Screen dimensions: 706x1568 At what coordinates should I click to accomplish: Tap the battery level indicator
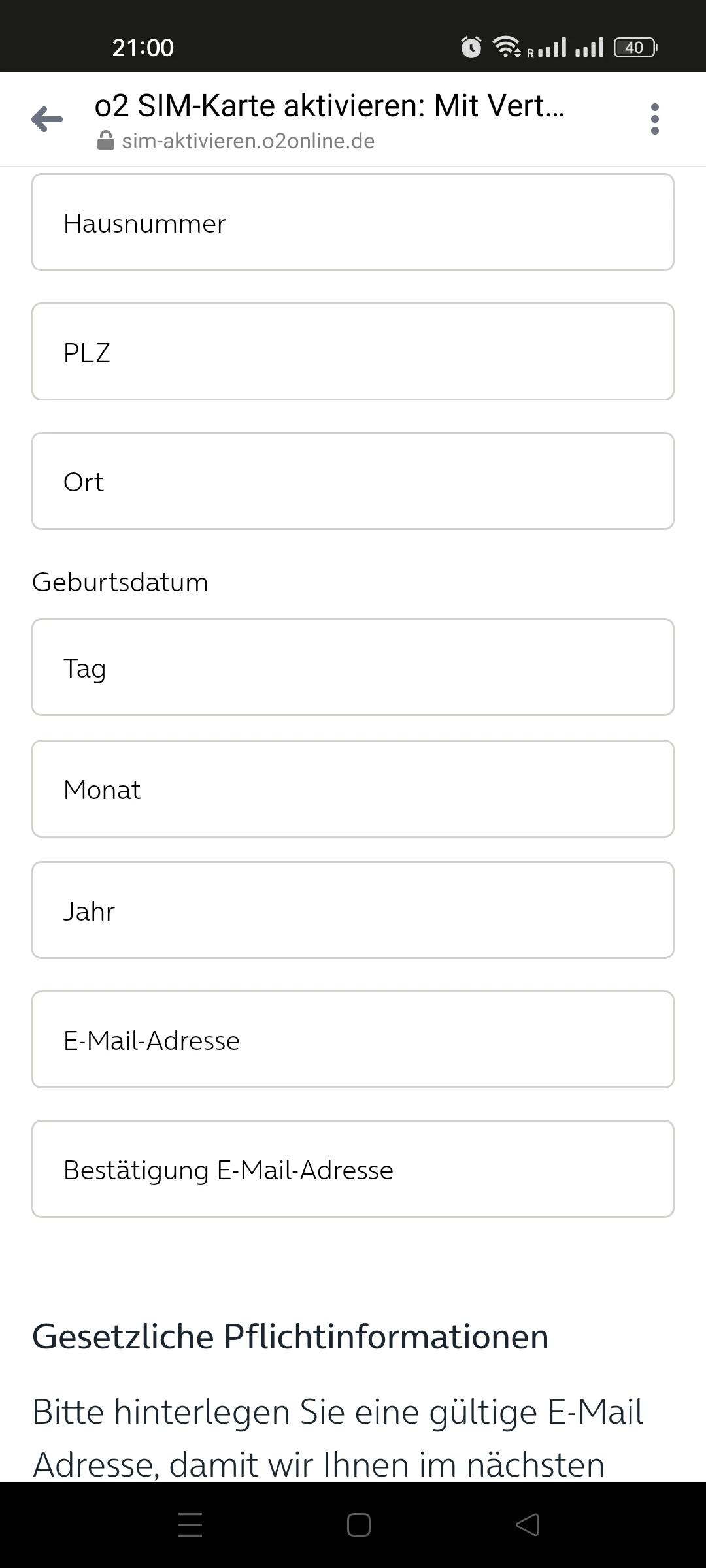(635, 47)
